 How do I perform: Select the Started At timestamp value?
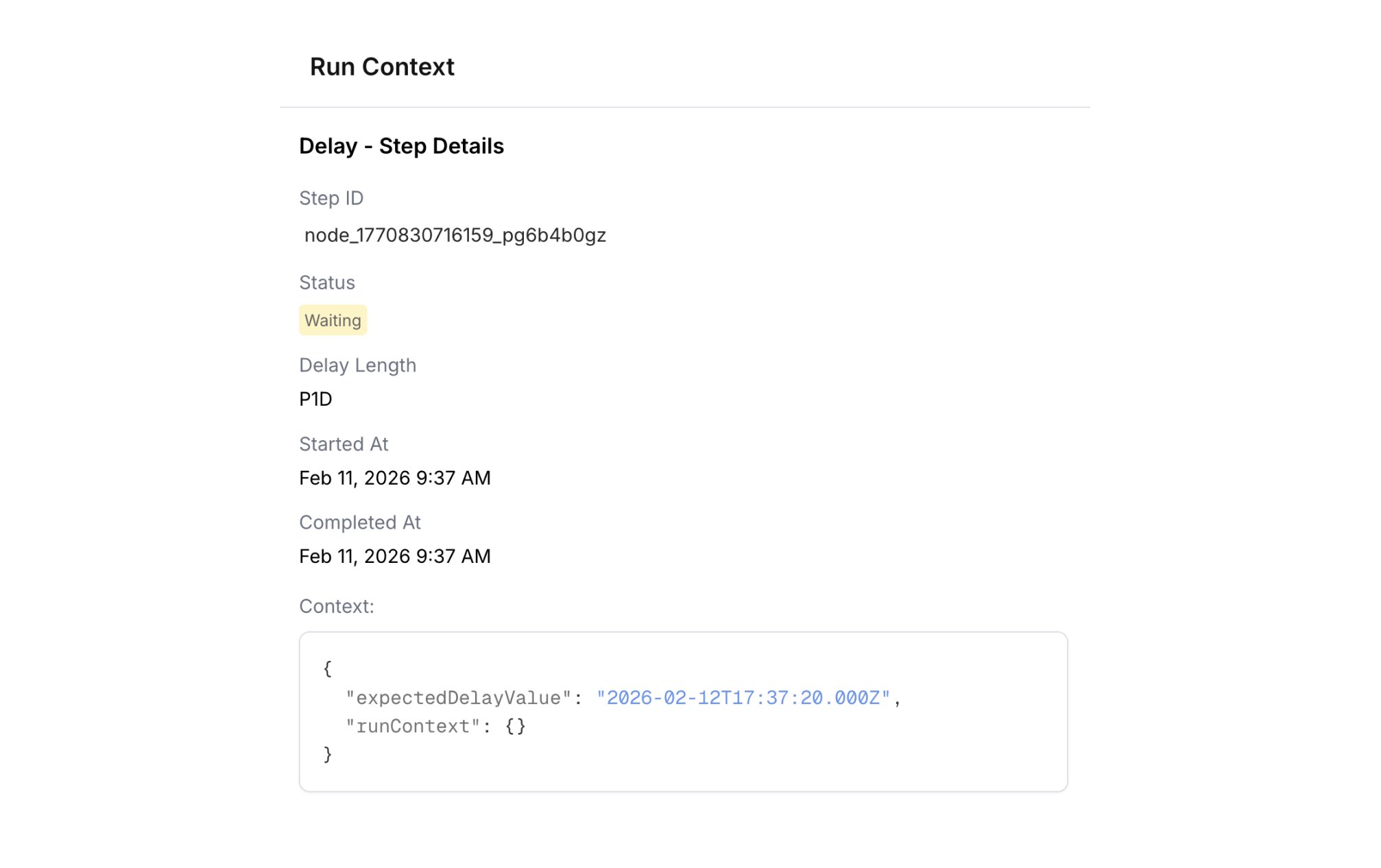click(x=395, y=478)
